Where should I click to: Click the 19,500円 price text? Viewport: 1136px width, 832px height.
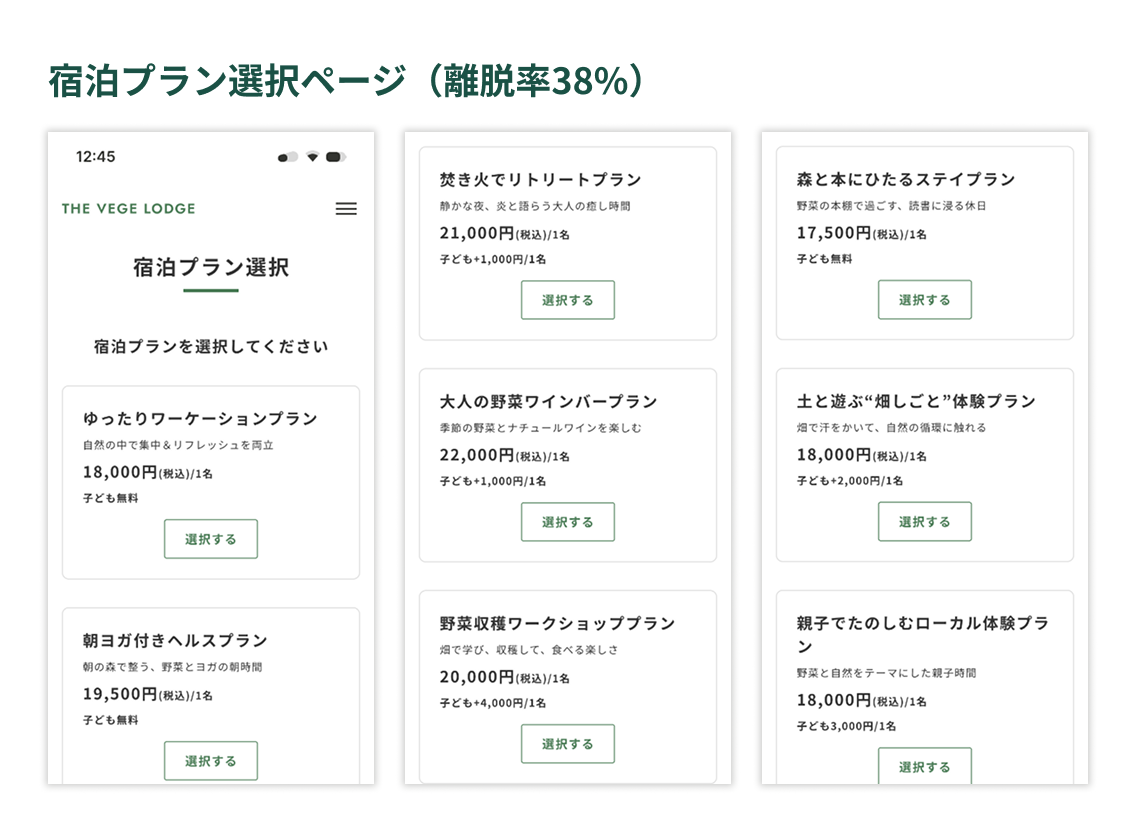[x=120, y=694]
